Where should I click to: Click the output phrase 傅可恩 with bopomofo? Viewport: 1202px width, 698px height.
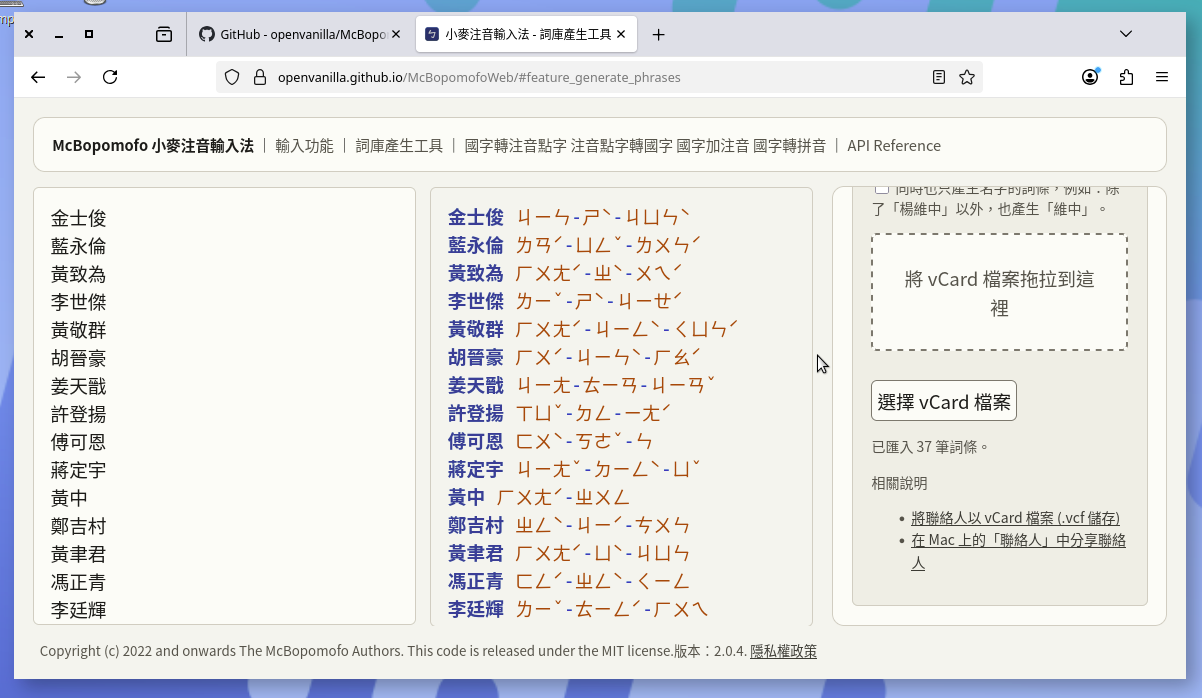[x=550, y=441]
